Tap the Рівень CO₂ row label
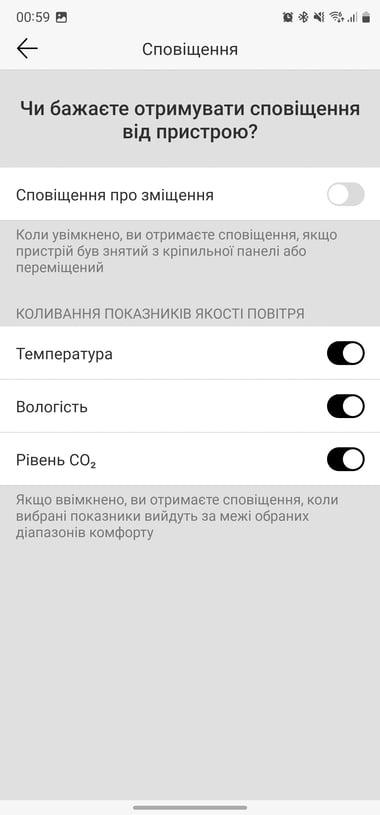The image size is (380, 815). click(56, 460)
